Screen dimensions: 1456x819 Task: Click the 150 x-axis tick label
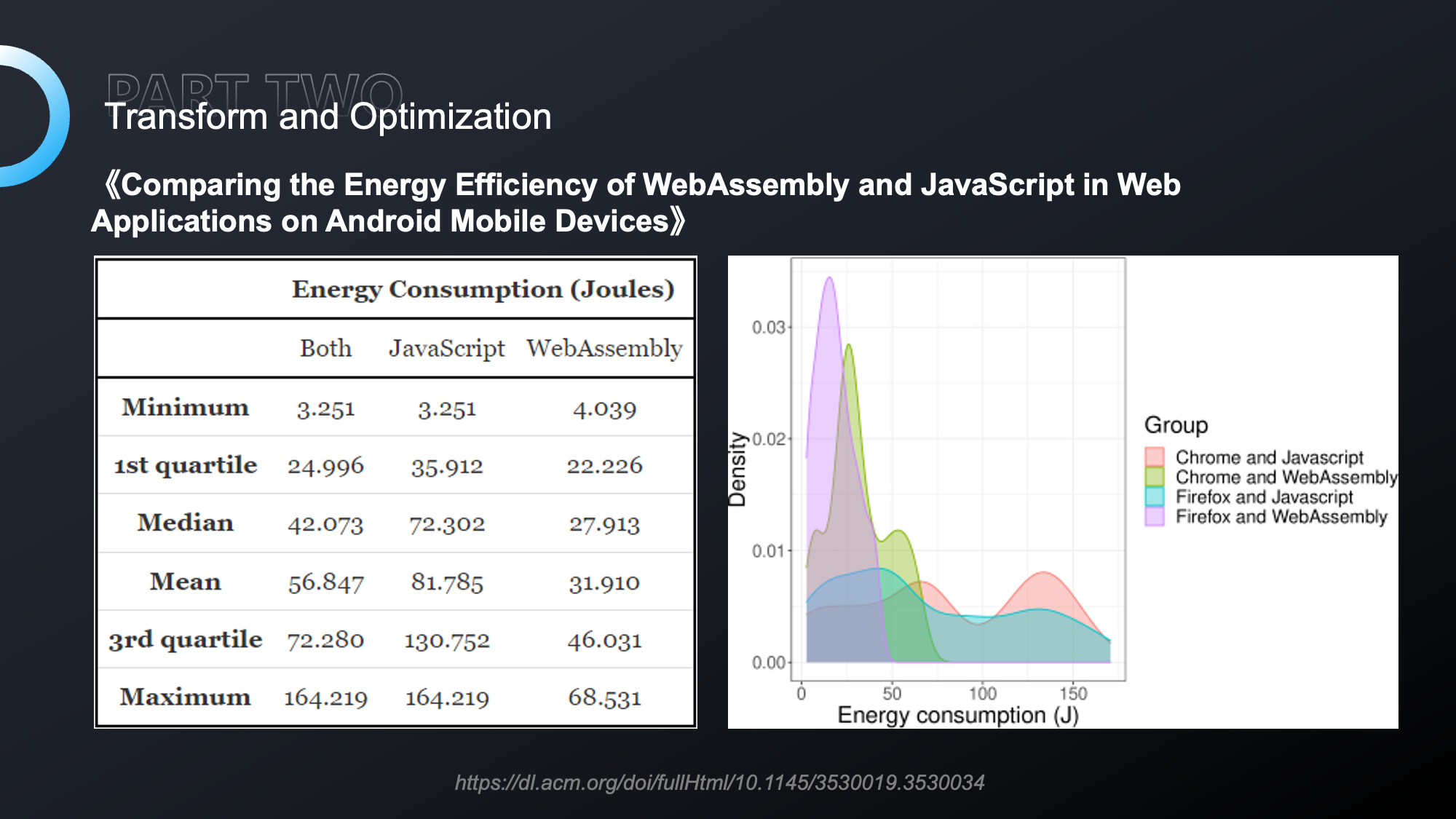click(1073, 694)
